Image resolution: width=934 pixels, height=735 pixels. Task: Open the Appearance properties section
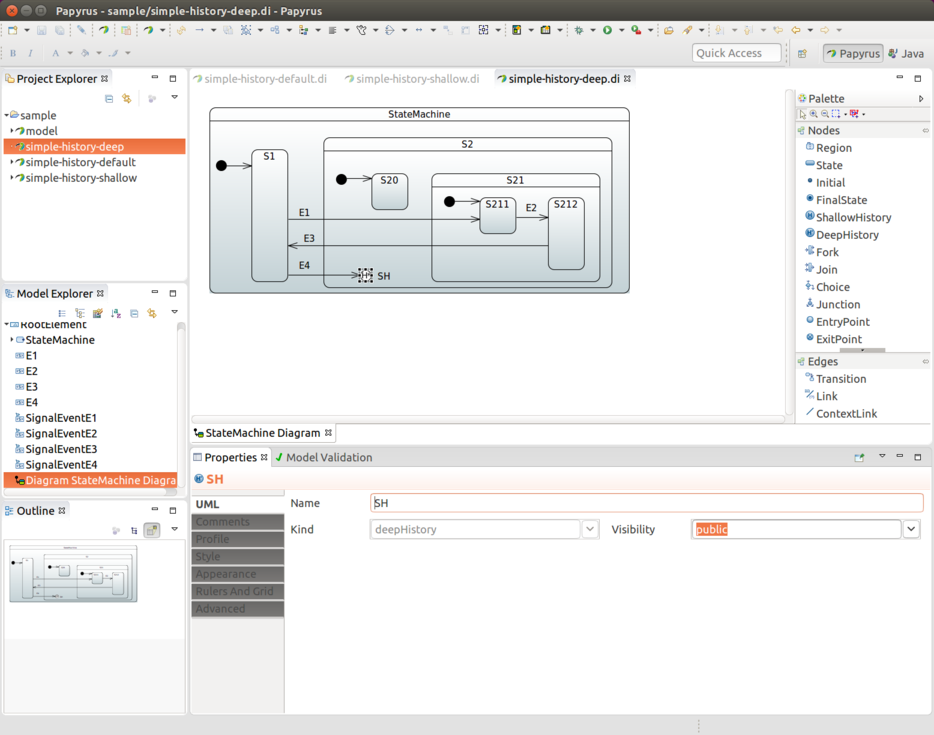pyautogui.click(x=238, y=574)
